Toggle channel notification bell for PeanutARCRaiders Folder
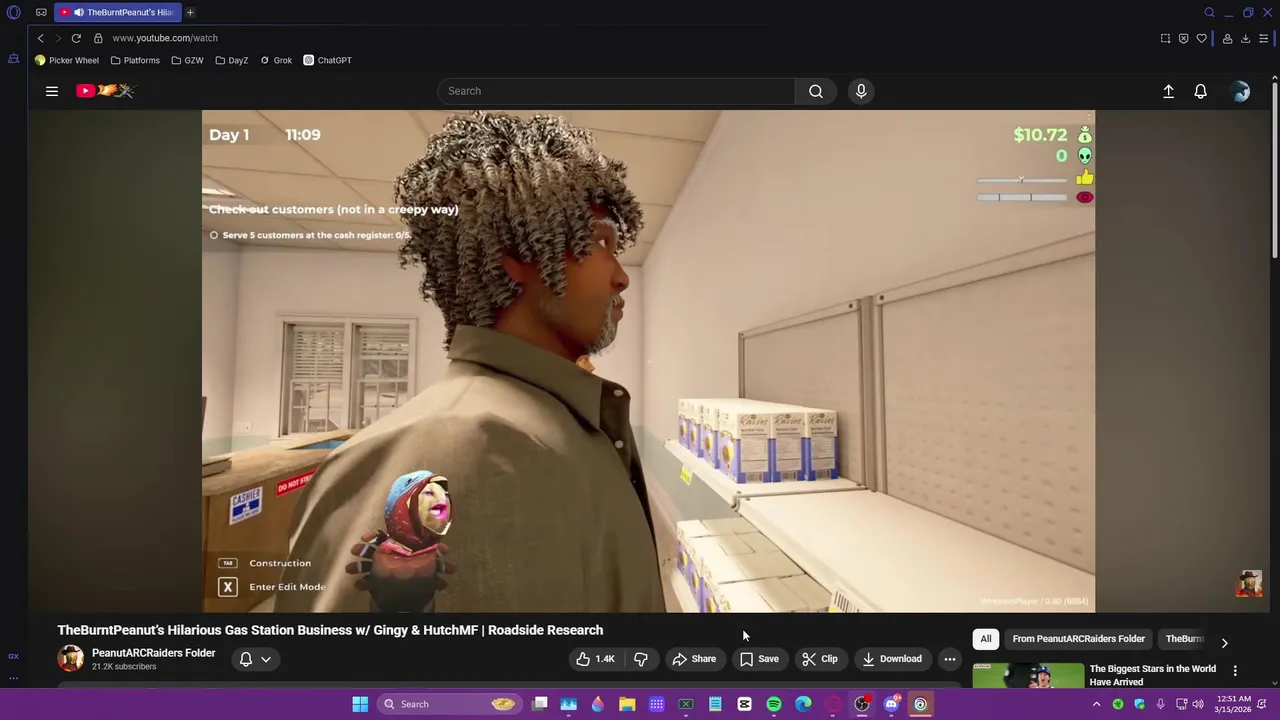 [246, 659]
